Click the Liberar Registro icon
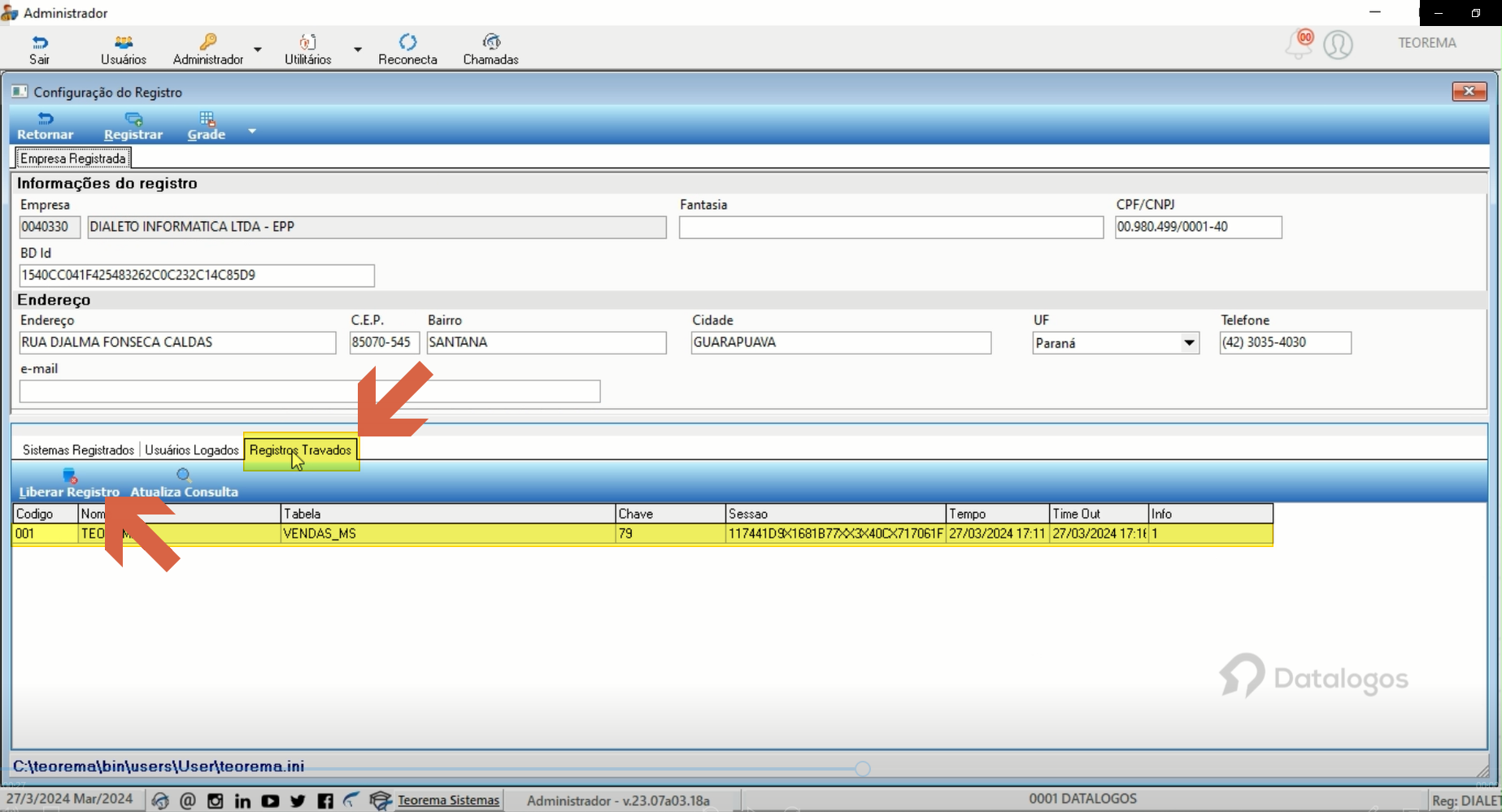1502x812 pixels. coord(69,475)
